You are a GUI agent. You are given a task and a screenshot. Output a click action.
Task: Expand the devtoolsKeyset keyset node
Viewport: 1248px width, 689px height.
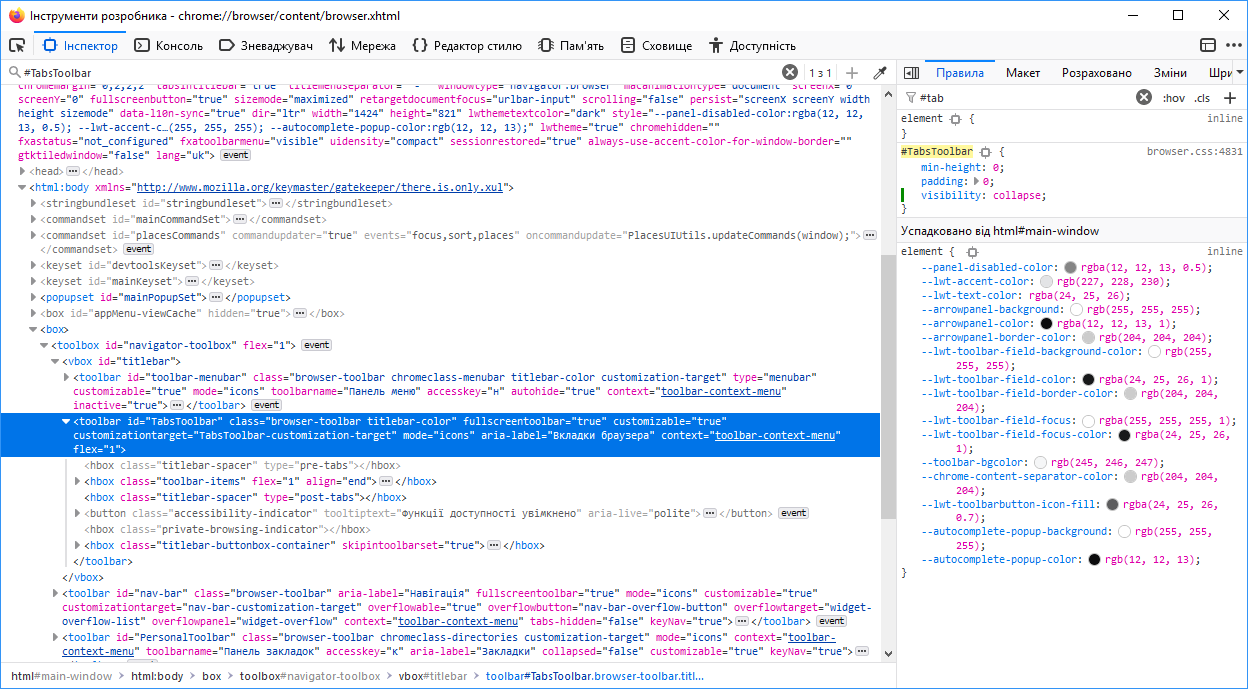[34, 265]
